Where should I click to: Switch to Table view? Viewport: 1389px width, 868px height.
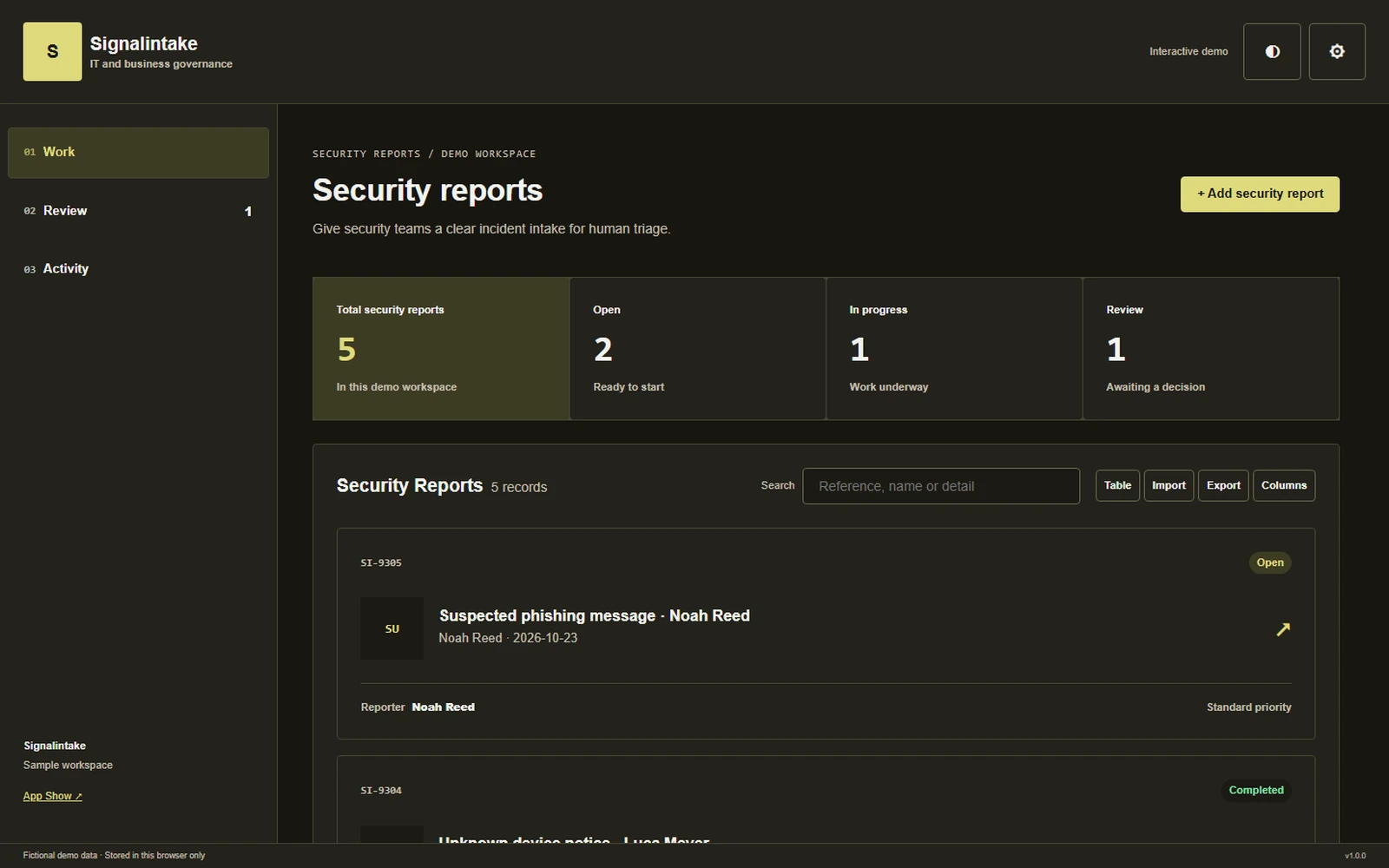1117,485
